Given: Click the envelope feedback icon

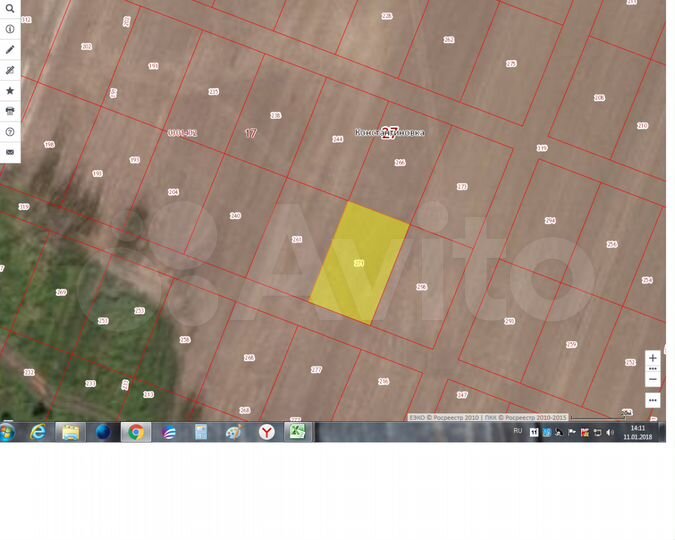Looking at the screenshot, I should [10, 152].
